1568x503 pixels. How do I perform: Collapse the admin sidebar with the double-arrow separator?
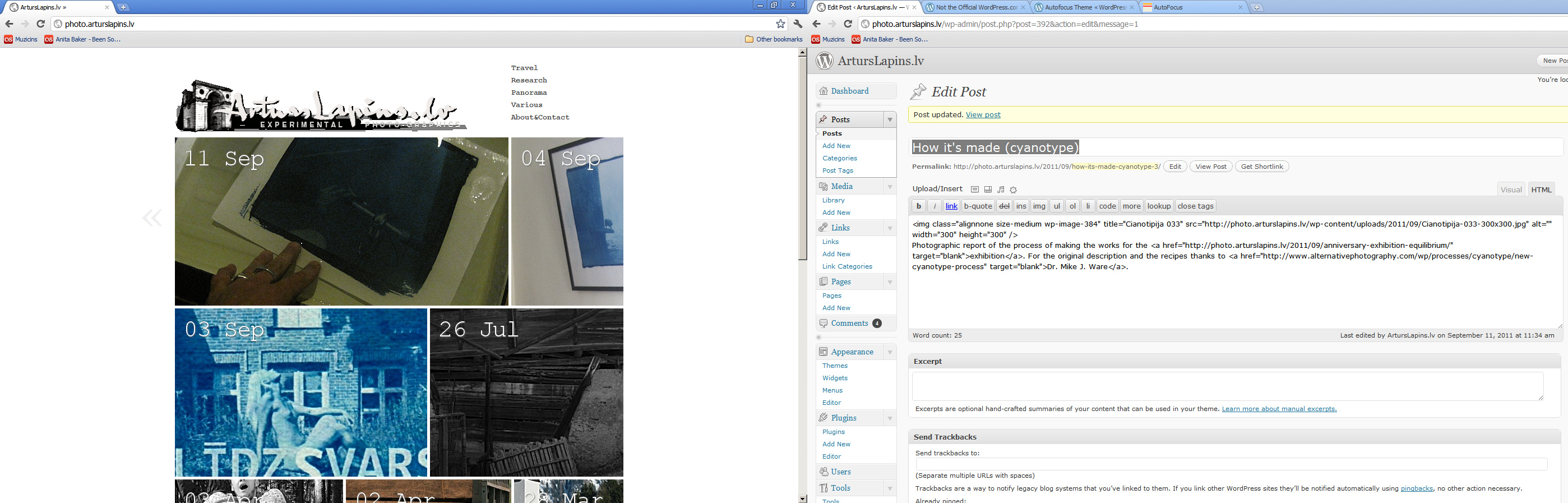point(818,105)
